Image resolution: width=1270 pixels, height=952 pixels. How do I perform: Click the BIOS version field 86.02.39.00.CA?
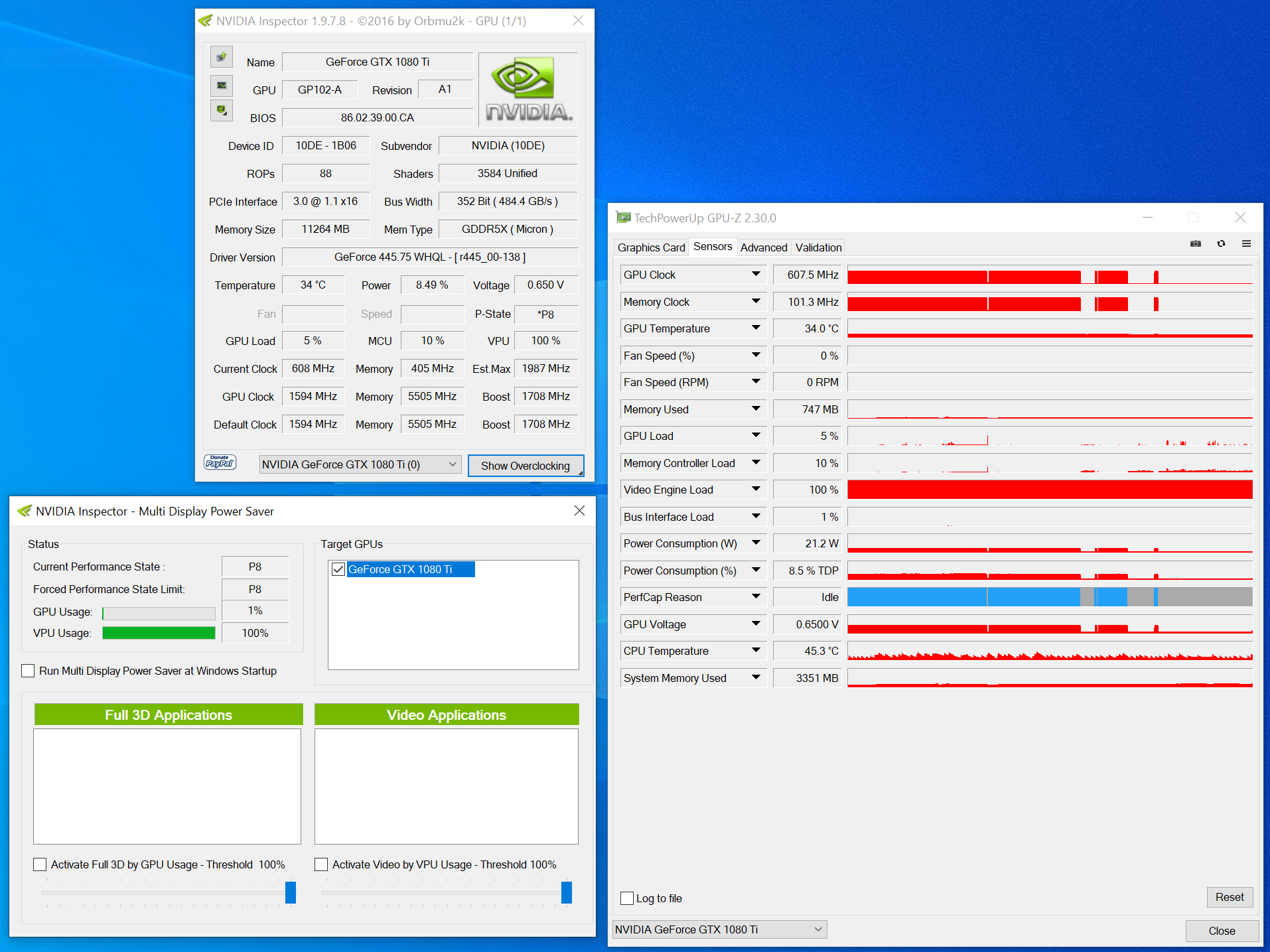coord(377,117)
